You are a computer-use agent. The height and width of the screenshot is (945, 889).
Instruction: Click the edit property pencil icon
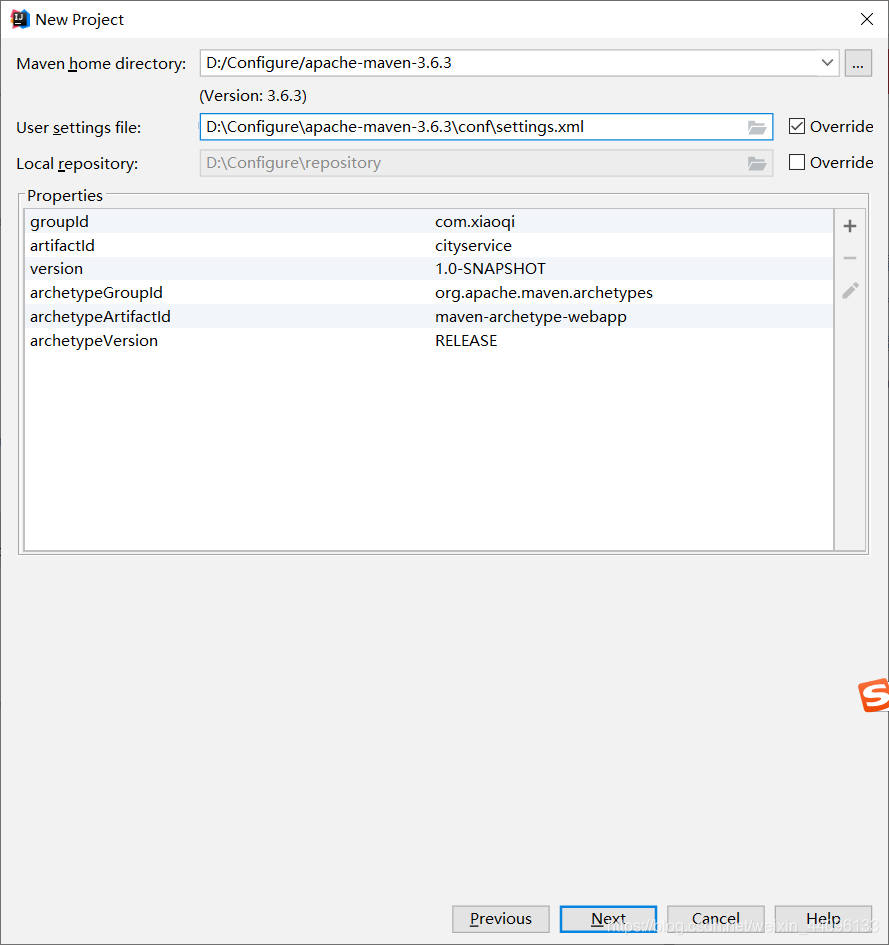(x=850, y=290)
